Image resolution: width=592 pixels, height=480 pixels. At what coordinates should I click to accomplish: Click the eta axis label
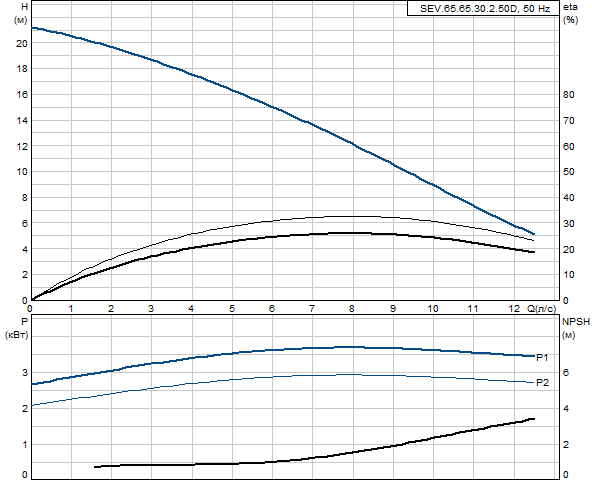pyautogui.click(x=570, y=7)
